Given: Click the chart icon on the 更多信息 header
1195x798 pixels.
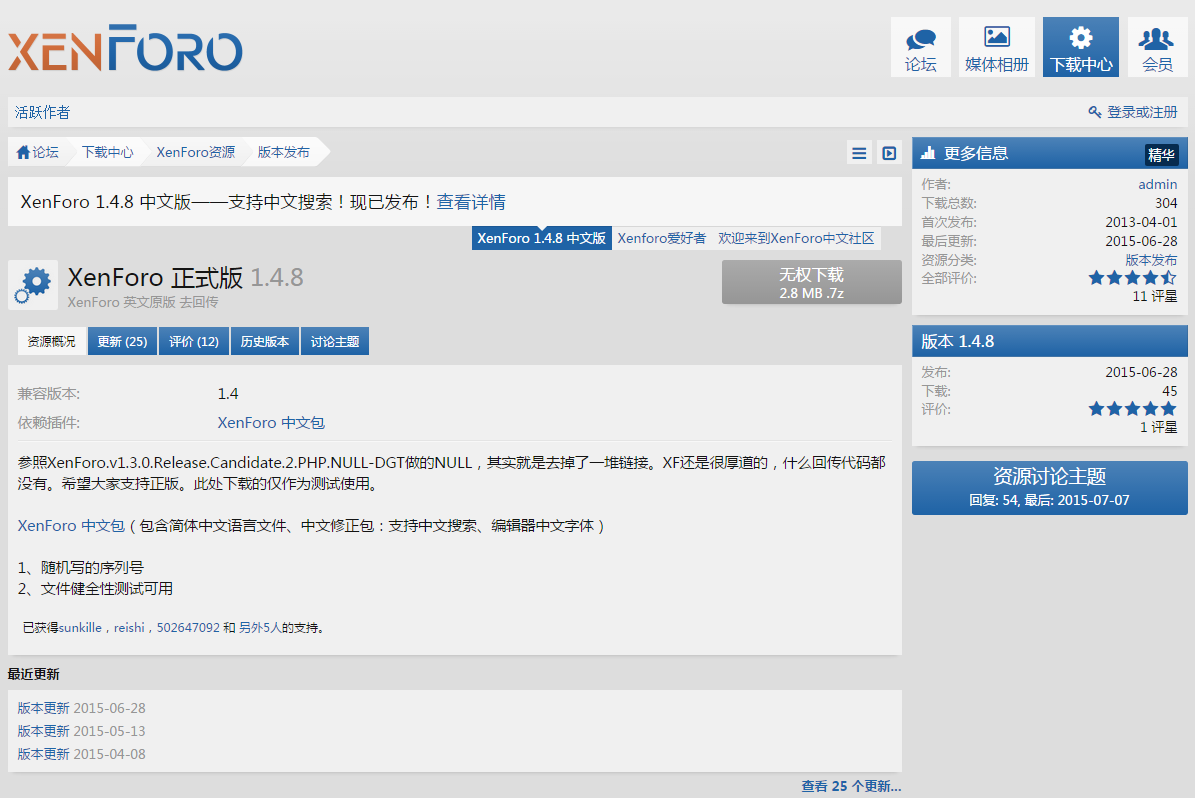Looking at the screenshot, I should (x=926, y=151).
